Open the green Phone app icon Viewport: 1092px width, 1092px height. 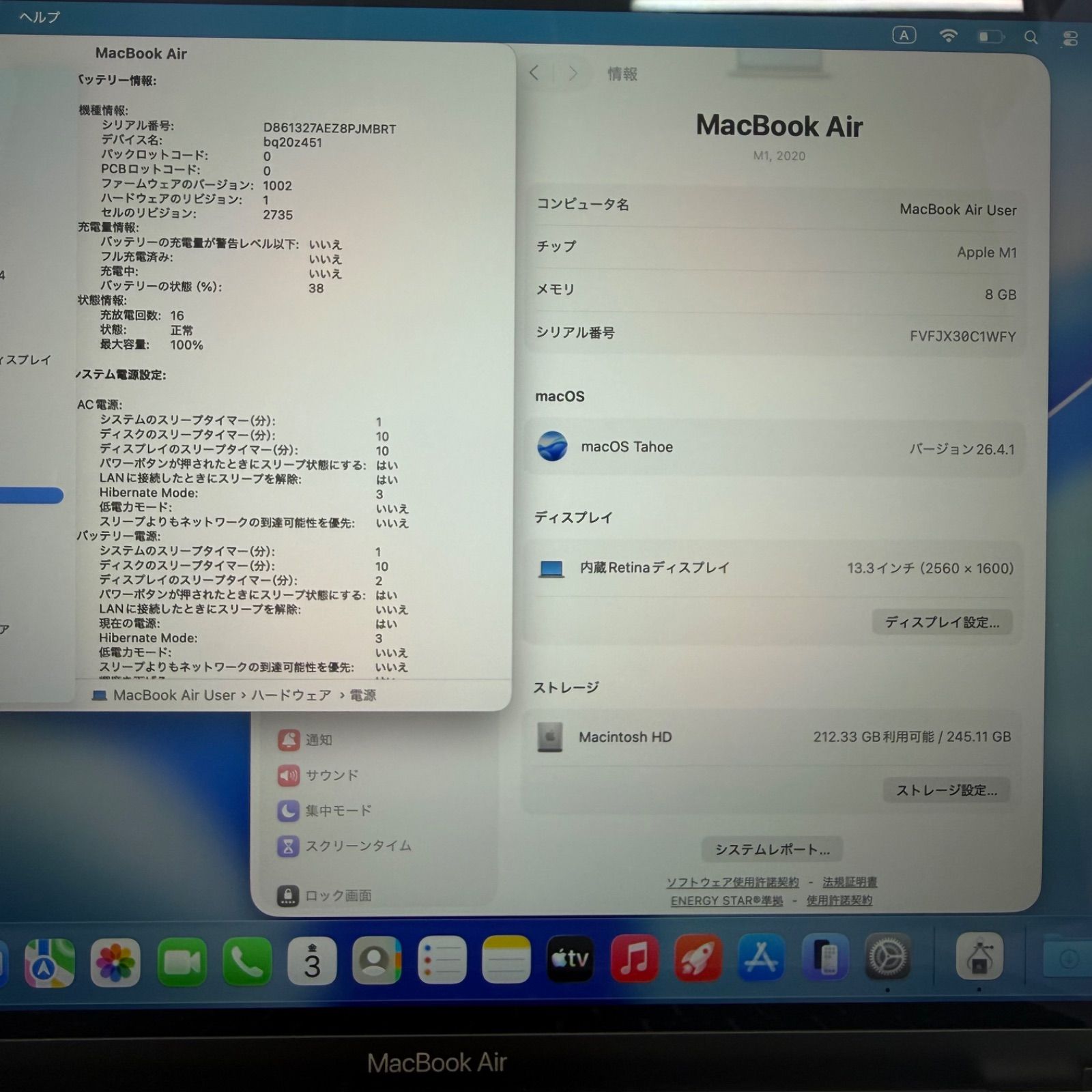point(247,962)
